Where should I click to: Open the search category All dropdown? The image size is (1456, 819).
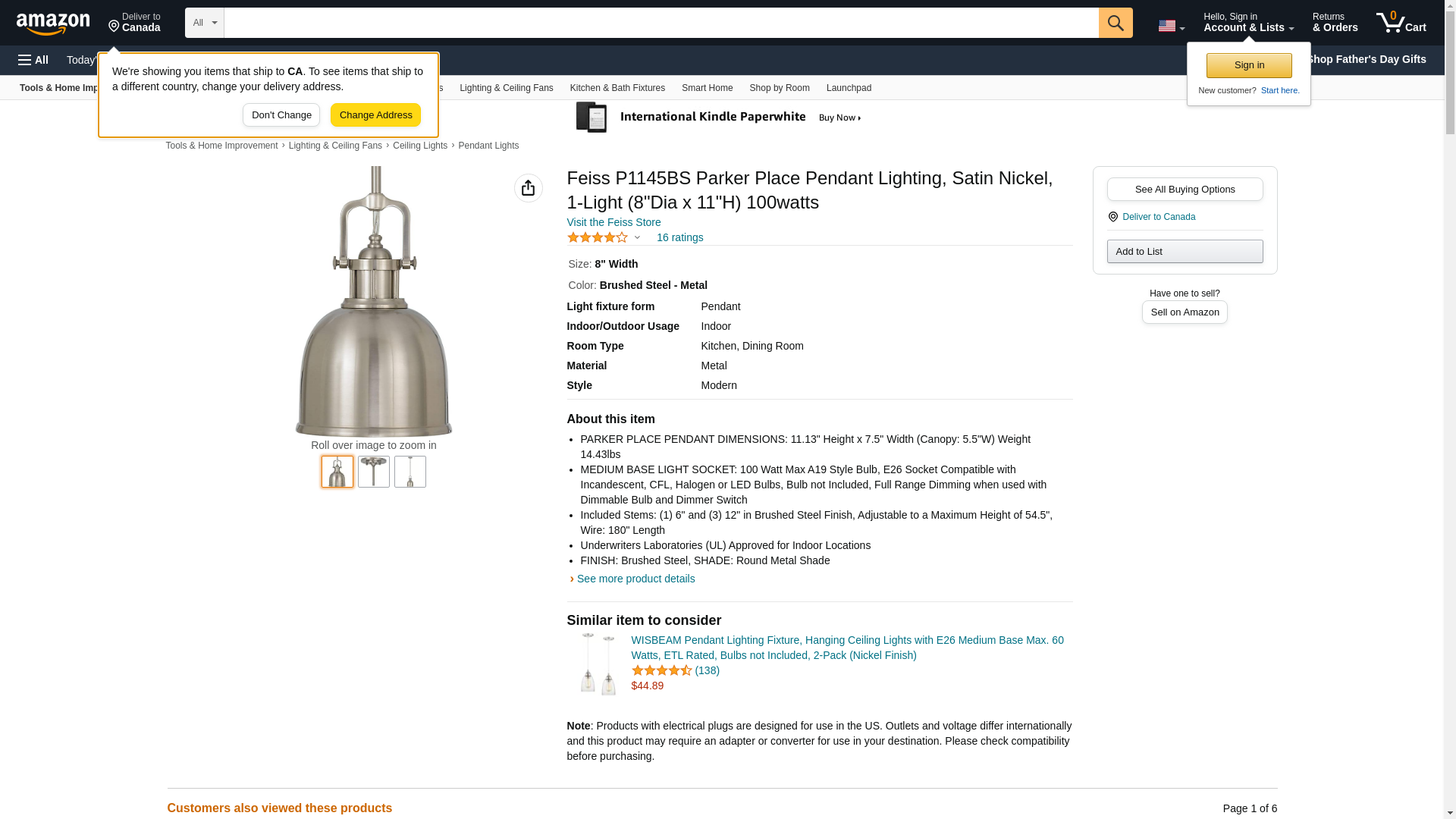click(x=205, y=23)
